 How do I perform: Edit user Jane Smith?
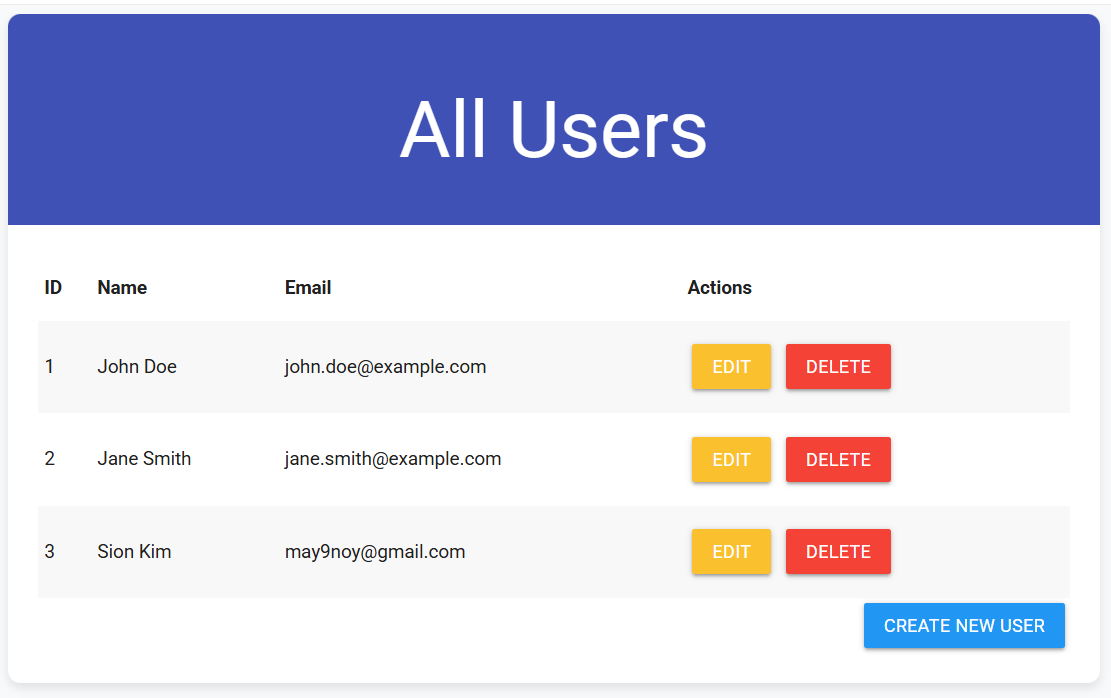(x=731, y=459)
